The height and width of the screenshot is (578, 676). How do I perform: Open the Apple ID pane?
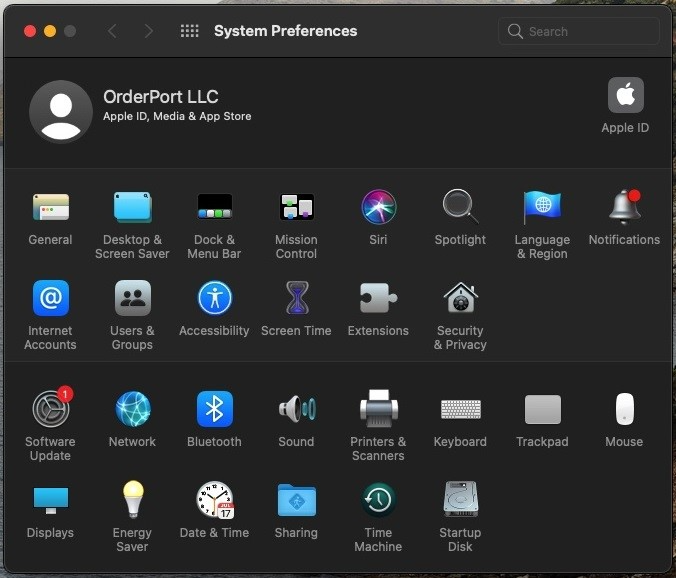tap(626, 95)
